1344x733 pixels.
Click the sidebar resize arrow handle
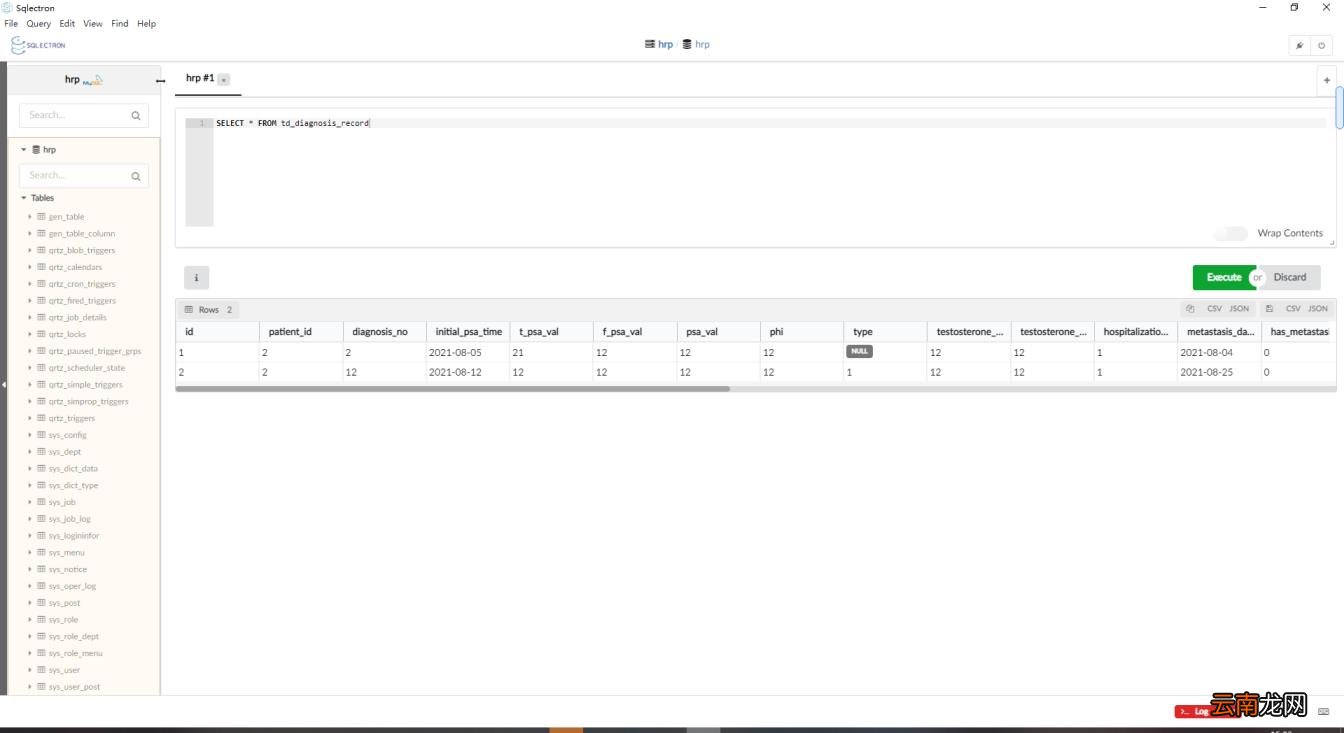click(160, 80)
